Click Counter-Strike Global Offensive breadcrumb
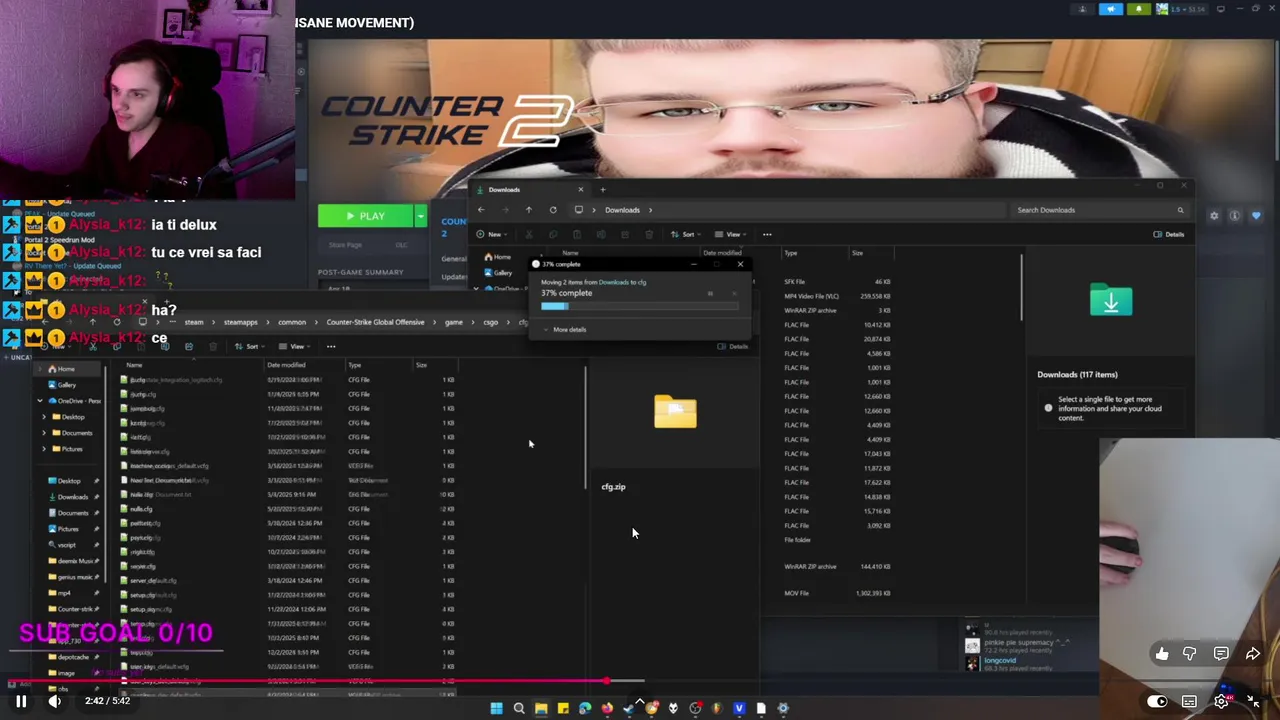The height and width of the screenshot is (720, 1280). 375,322
